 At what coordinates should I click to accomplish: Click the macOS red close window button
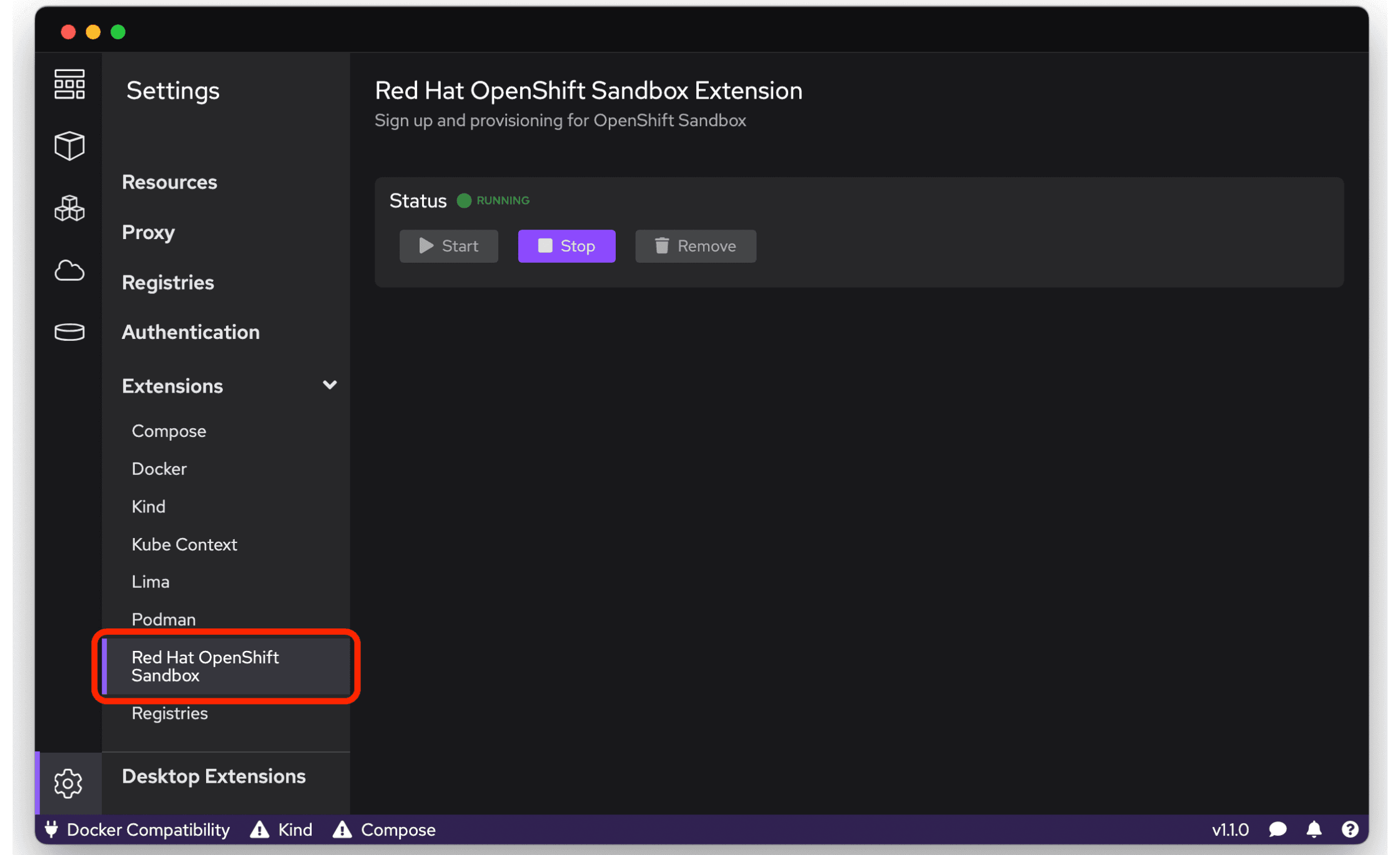tap(69, 32)
